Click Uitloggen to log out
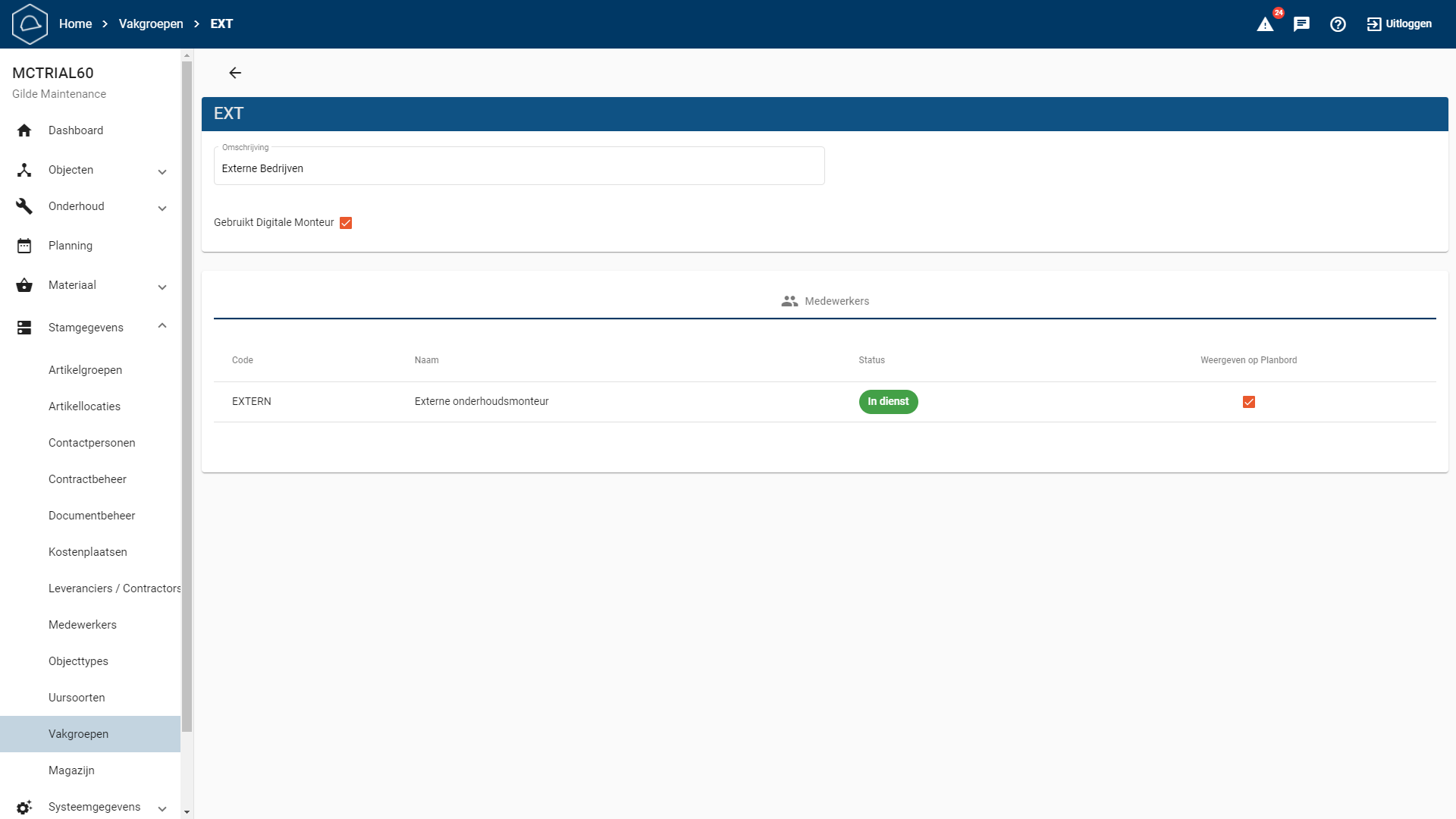The height and width of the screenshot is (819, 1456). click(1399, 24)
